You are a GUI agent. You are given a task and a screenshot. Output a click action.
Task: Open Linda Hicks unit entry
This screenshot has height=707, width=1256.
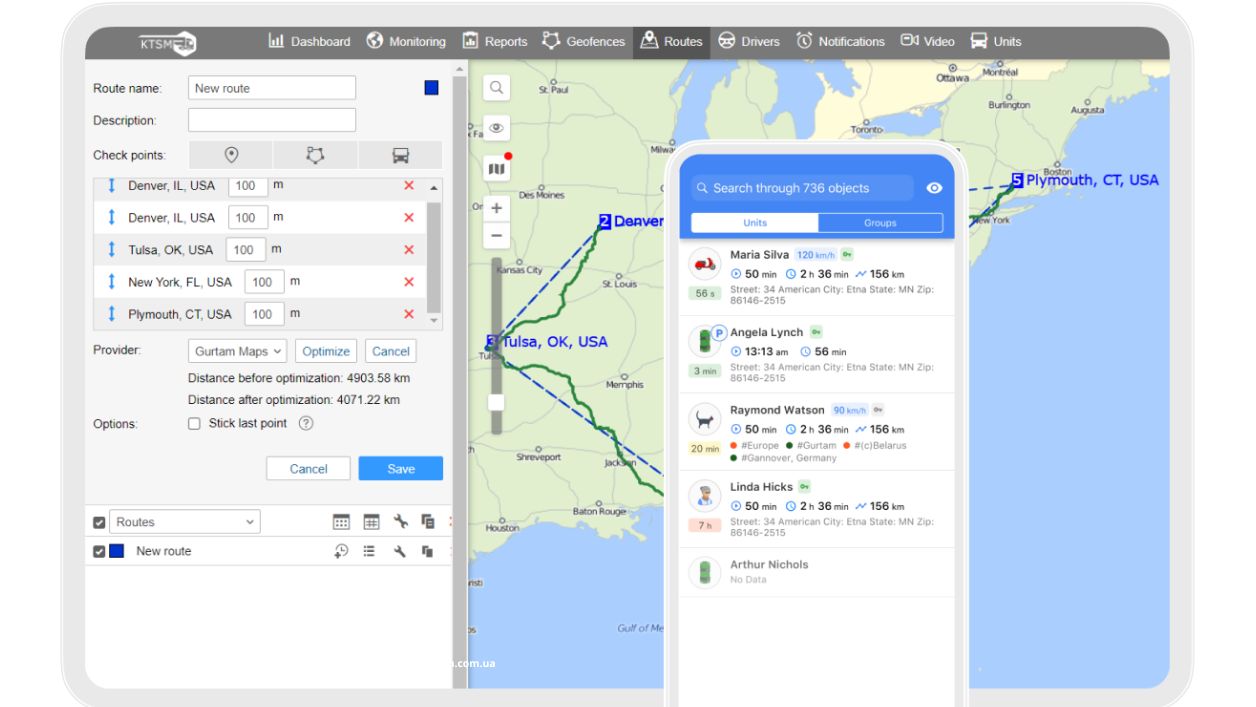(x=817, y=508)
